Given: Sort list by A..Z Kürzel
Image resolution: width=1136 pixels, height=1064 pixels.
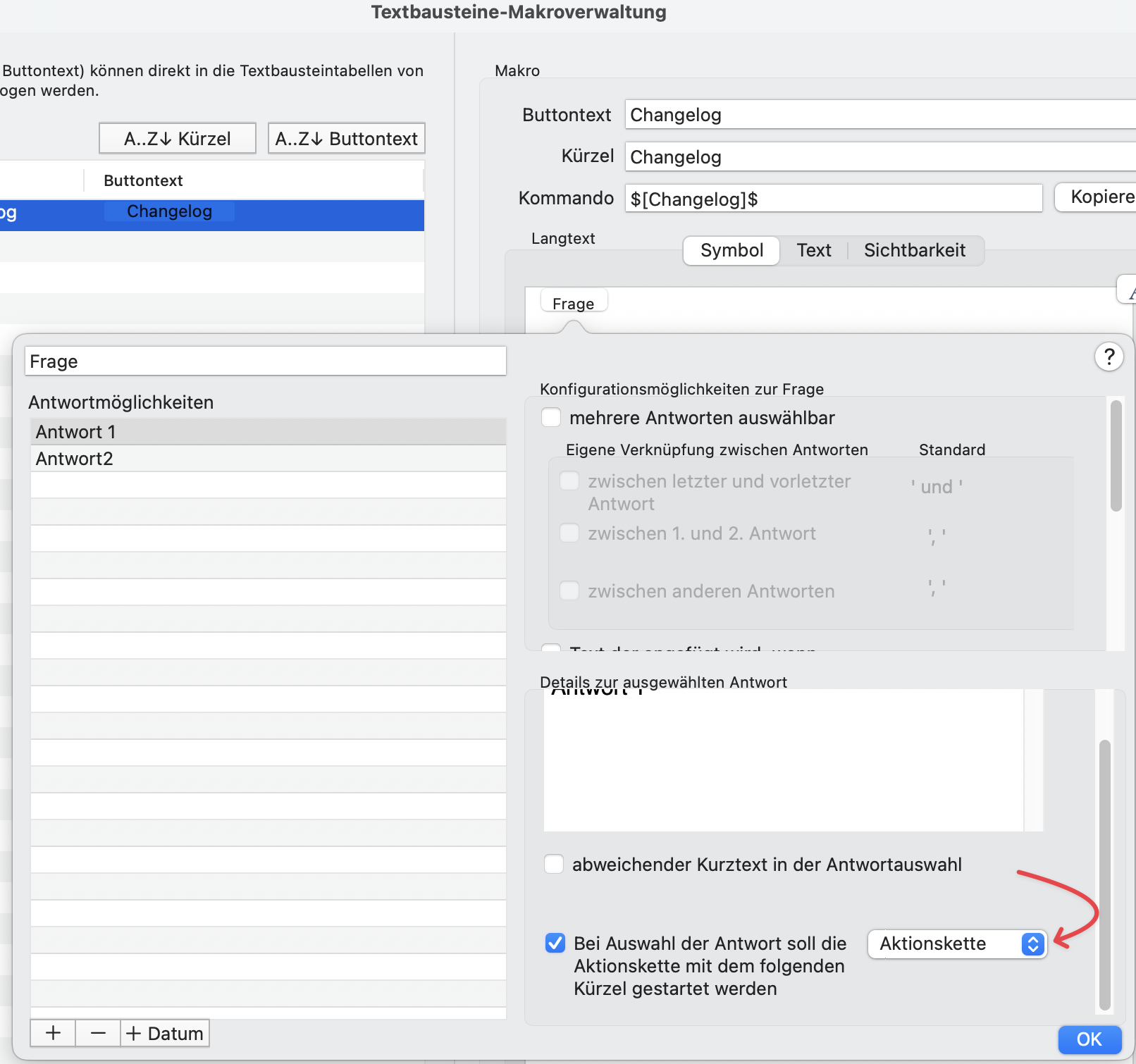Looking at the screenshot, I should pyautogui.click(x=177, y=139).
